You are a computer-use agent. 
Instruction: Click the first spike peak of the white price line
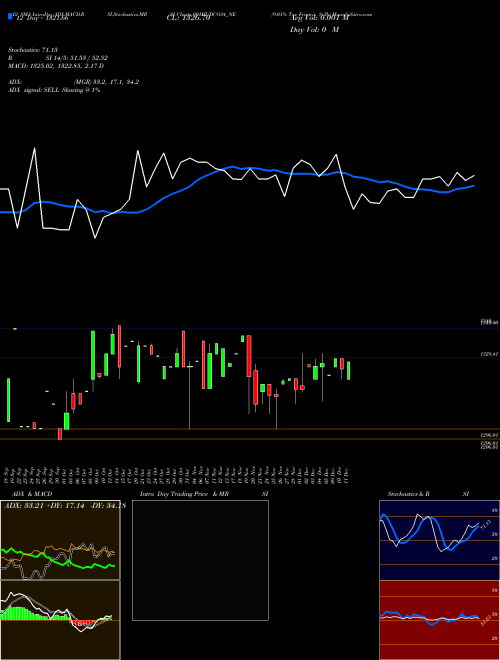[x=34, y=149]
